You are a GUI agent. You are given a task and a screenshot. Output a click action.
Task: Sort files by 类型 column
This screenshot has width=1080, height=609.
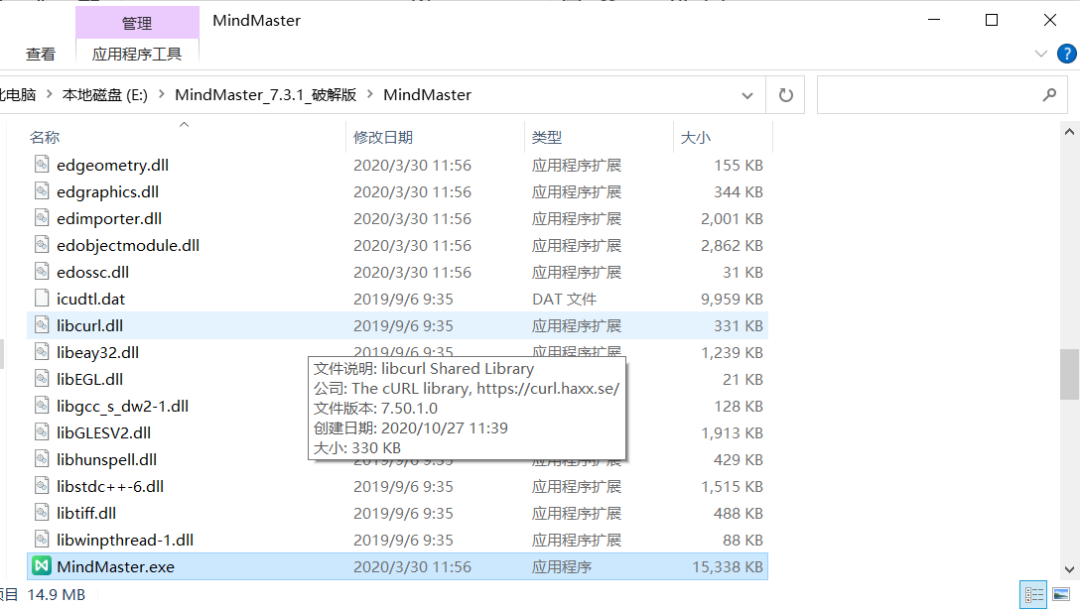pyautogui.click(x=547, y=137)
